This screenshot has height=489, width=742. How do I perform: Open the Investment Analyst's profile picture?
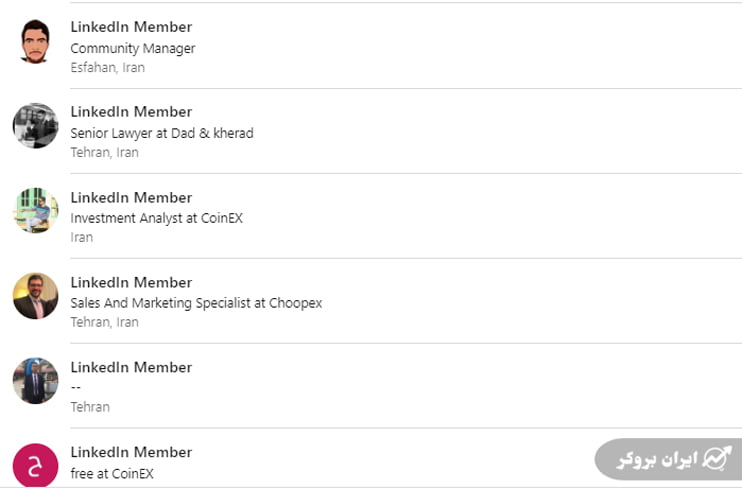point(35,210)
